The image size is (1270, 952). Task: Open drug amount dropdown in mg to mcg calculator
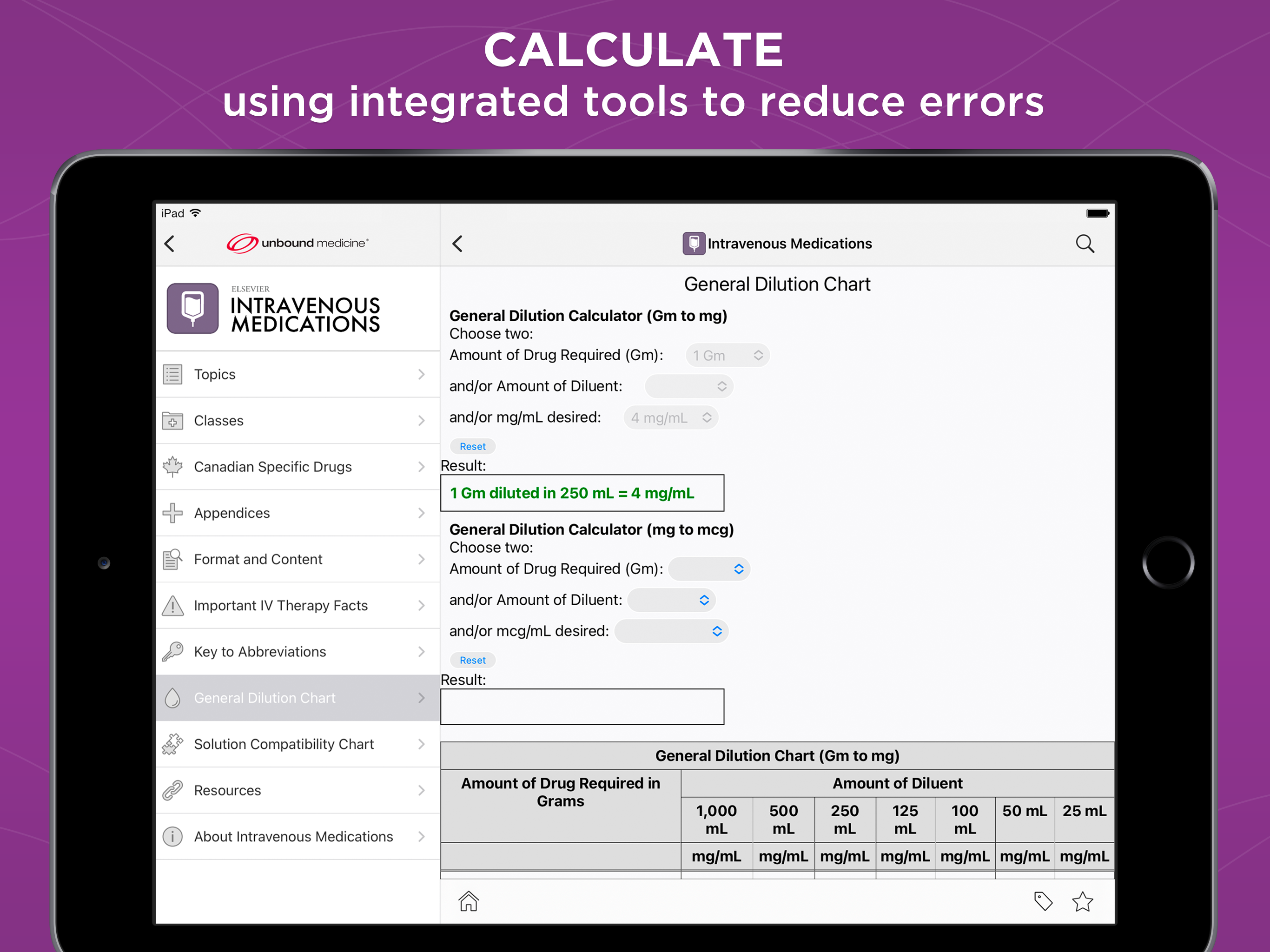[x=709, y=569]
